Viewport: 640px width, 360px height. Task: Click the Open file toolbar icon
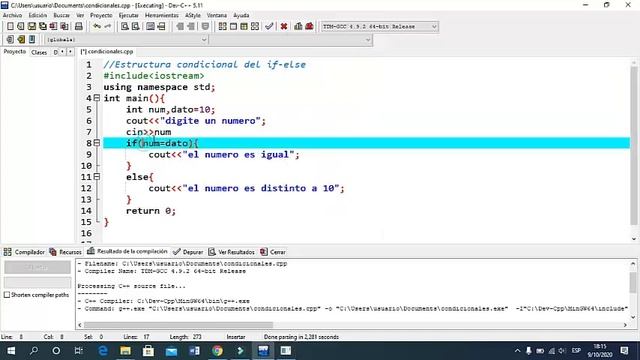coord(21,27)
